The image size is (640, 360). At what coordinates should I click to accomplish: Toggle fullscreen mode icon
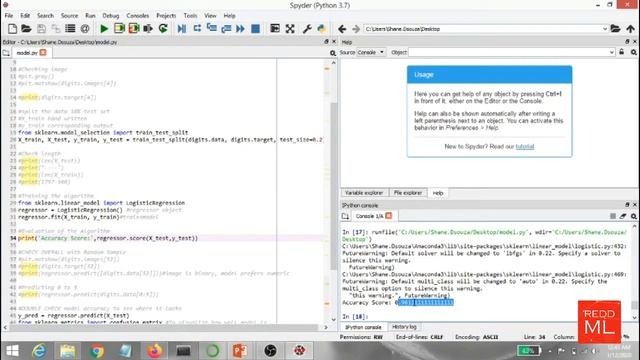tap(290, 29)
